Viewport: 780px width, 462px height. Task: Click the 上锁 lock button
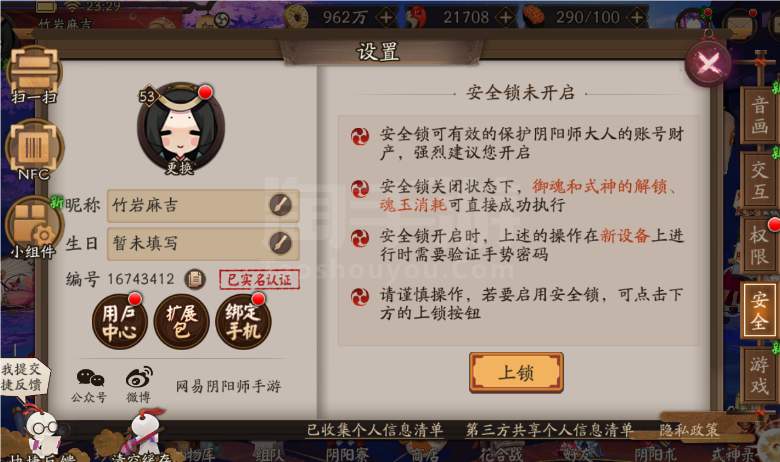coord(516,372)
